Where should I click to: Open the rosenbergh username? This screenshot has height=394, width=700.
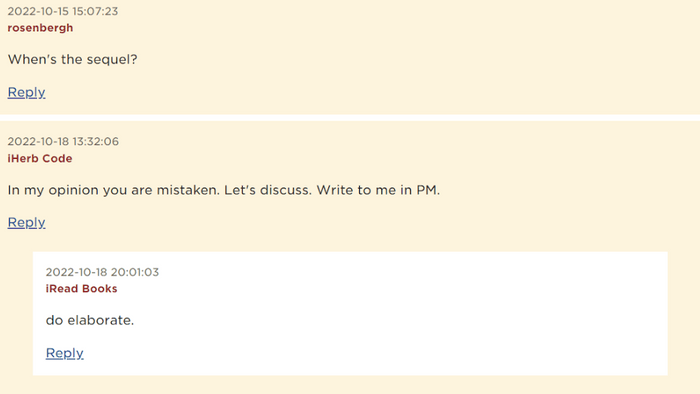pyautogui.click(x=40, y=28)
